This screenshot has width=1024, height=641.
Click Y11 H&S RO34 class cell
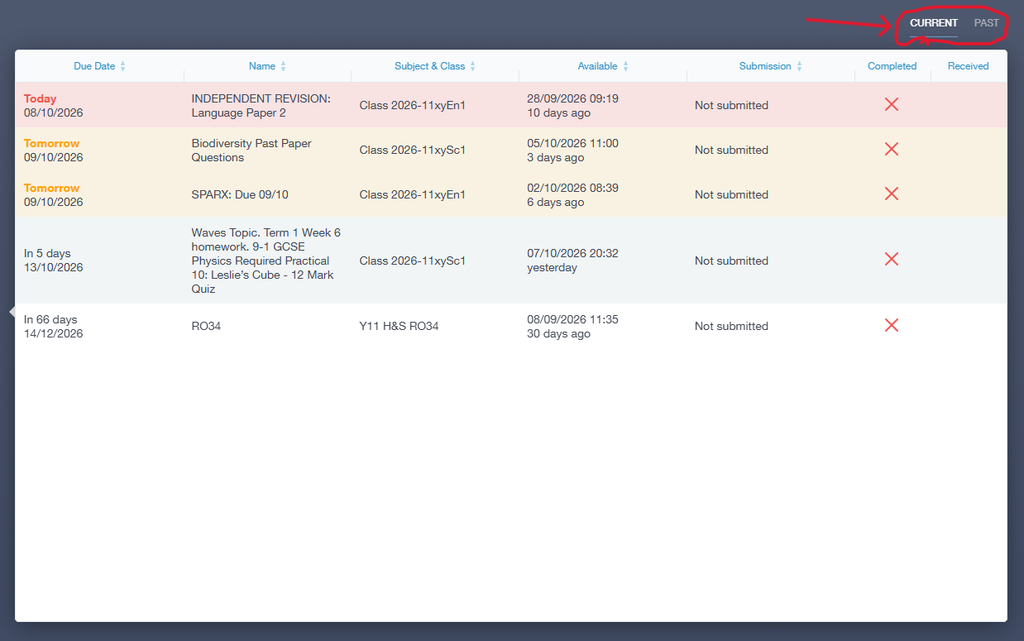398,326
